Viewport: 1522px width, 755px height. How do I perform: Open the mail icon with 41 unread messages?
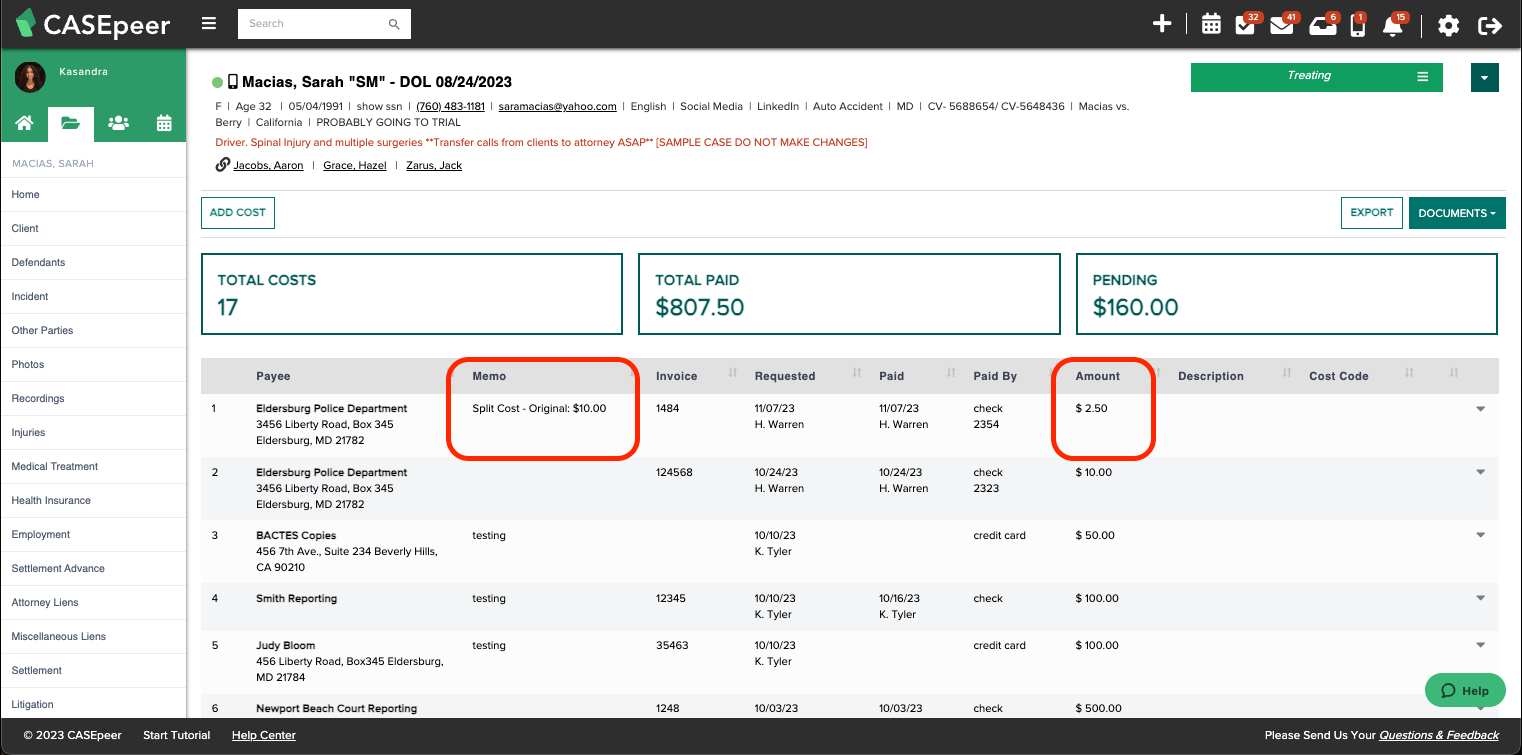coord(1281,23)
